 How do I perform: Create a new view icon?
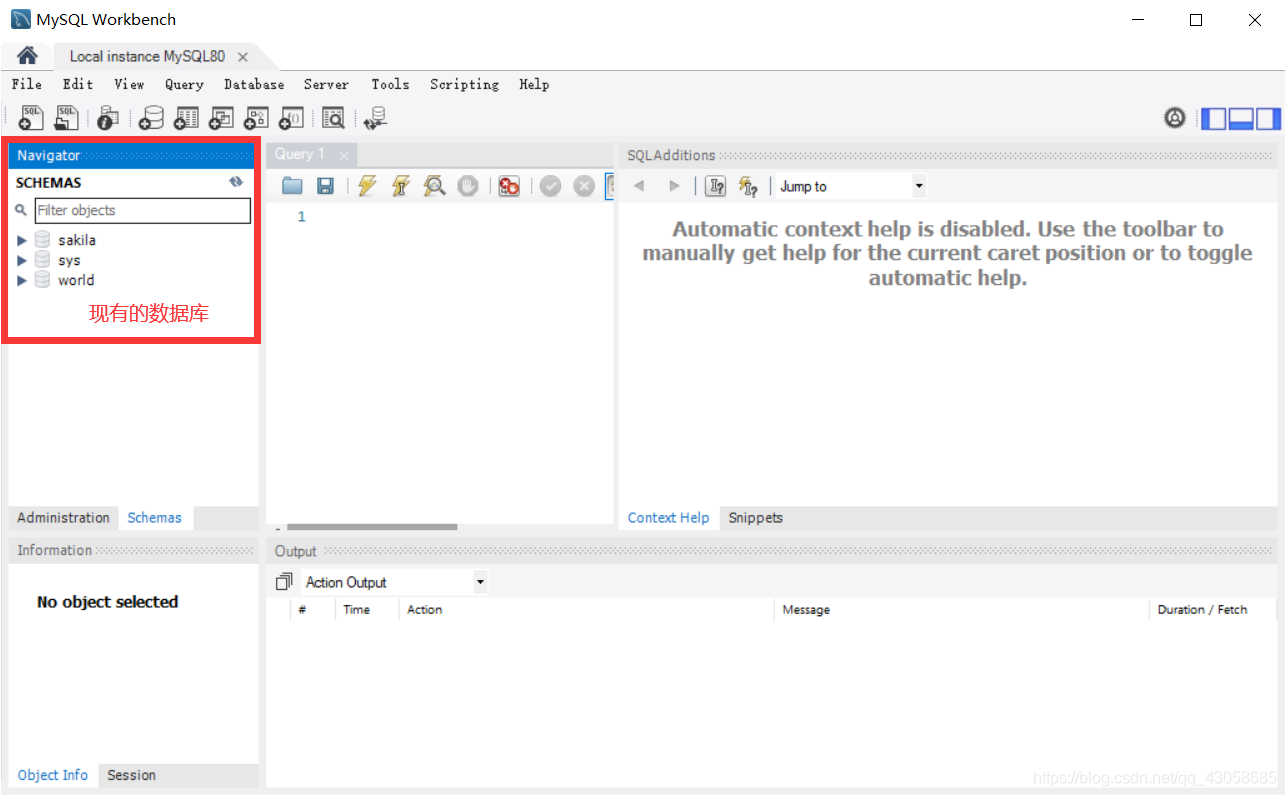[221, 118]
